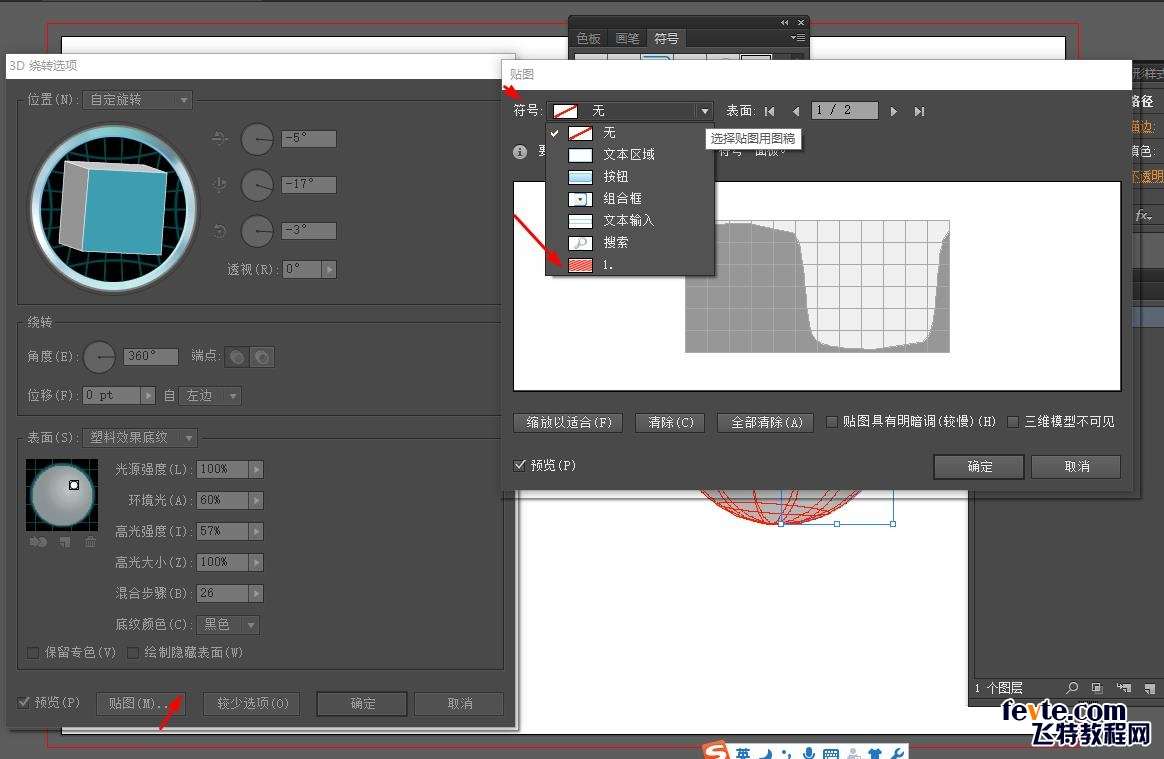1164x759 pixels.
Task: Choose the red striped symbol named 1.
Action: tap(630, 264)
